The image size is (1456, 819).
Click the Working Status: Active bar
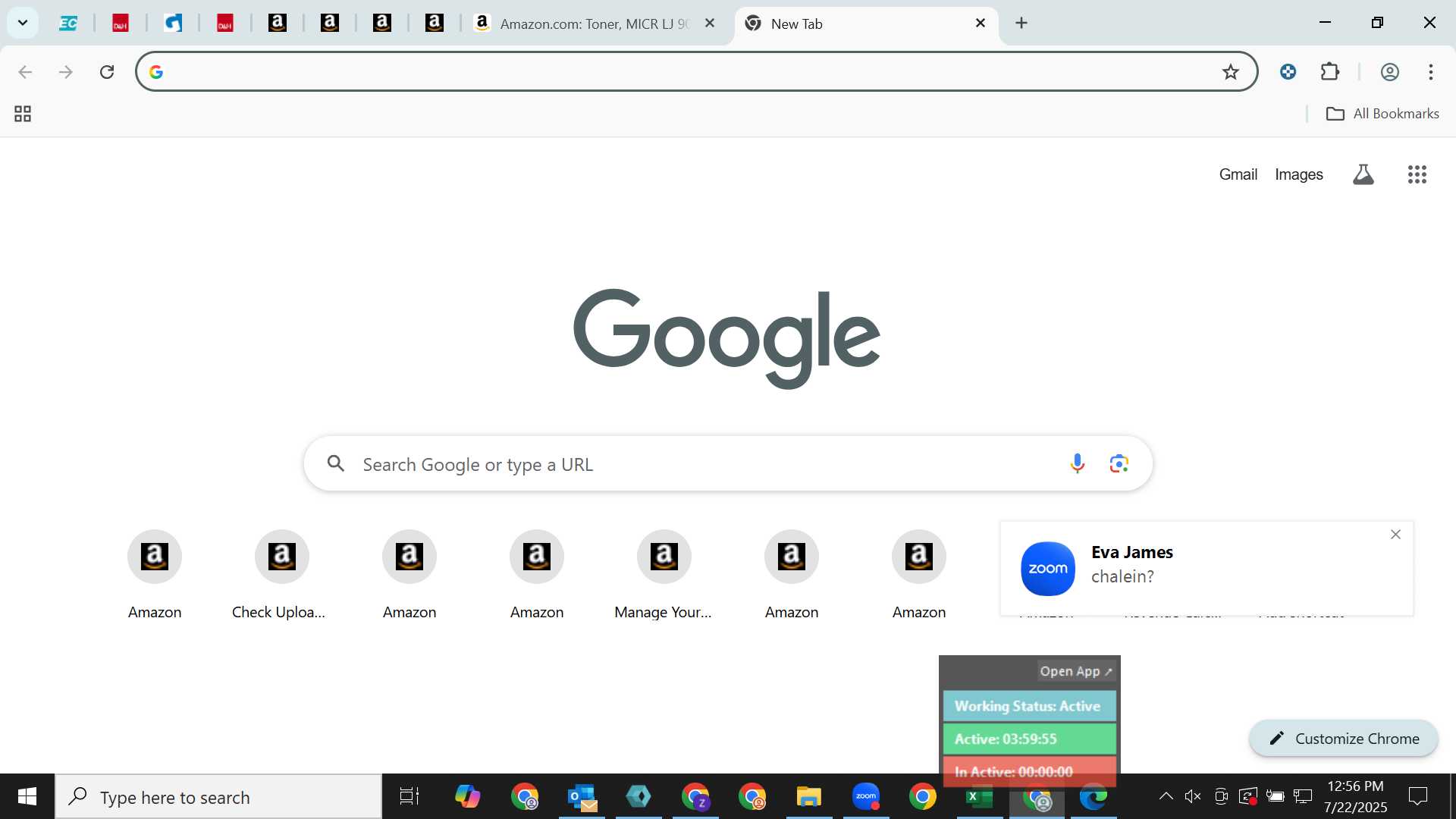pos(1029,706)
